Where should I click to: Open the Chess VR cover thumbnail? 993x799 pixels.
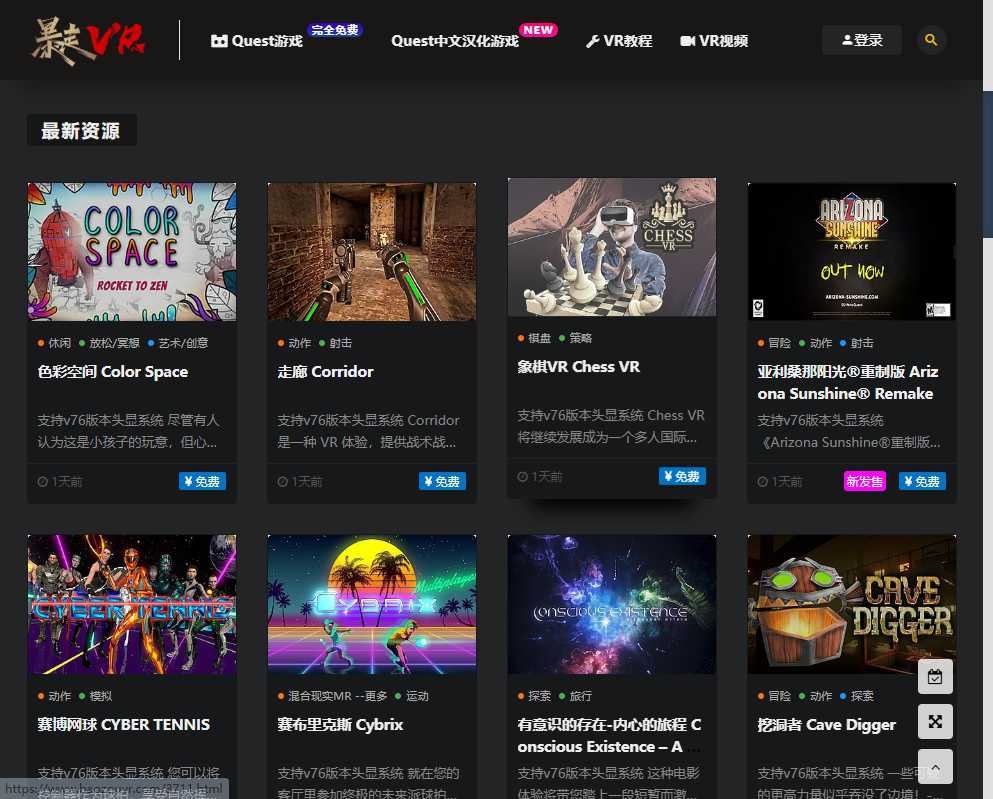pyautogui.click(x=612, y=246)
